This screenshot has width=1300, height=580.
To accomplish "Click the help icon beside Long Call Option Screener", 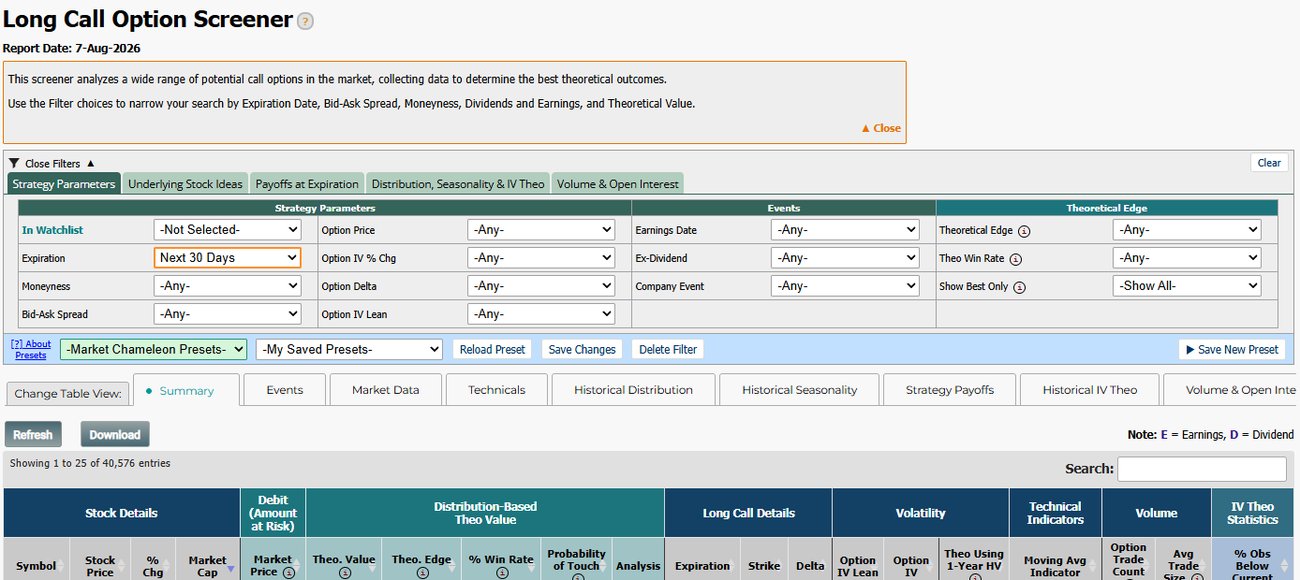I will point(305,21).
